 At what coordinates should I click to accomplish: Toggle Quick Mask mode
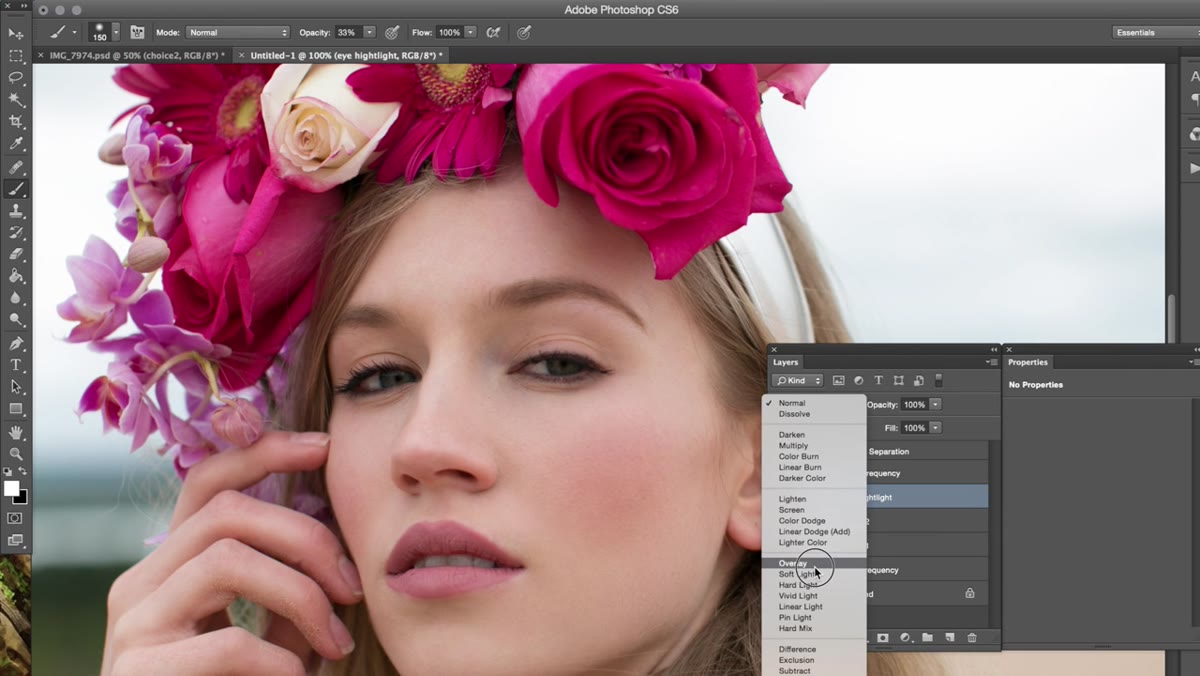[15, 518]
